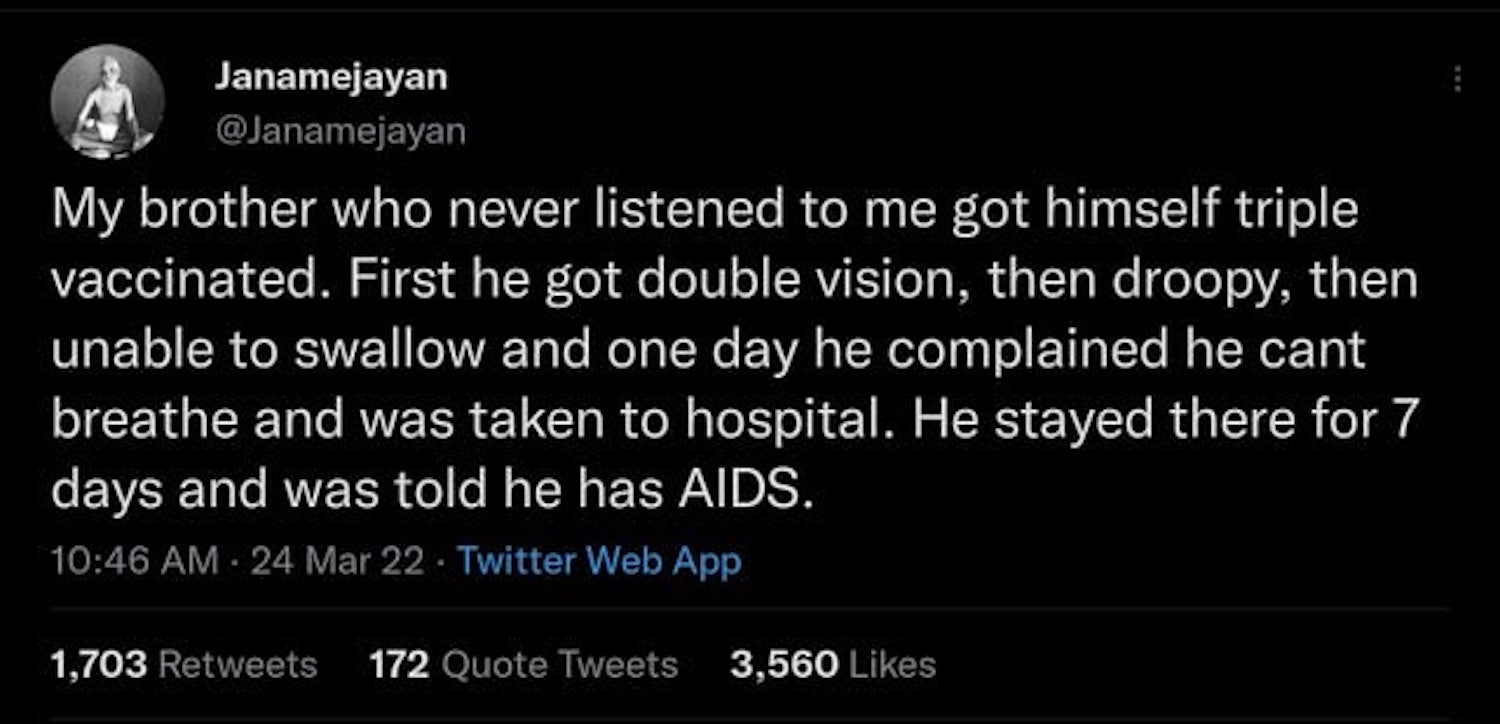This screenshot has height=724, width=1500.
Task: Click the 172 quote count number
Action: tap(399, 664)
